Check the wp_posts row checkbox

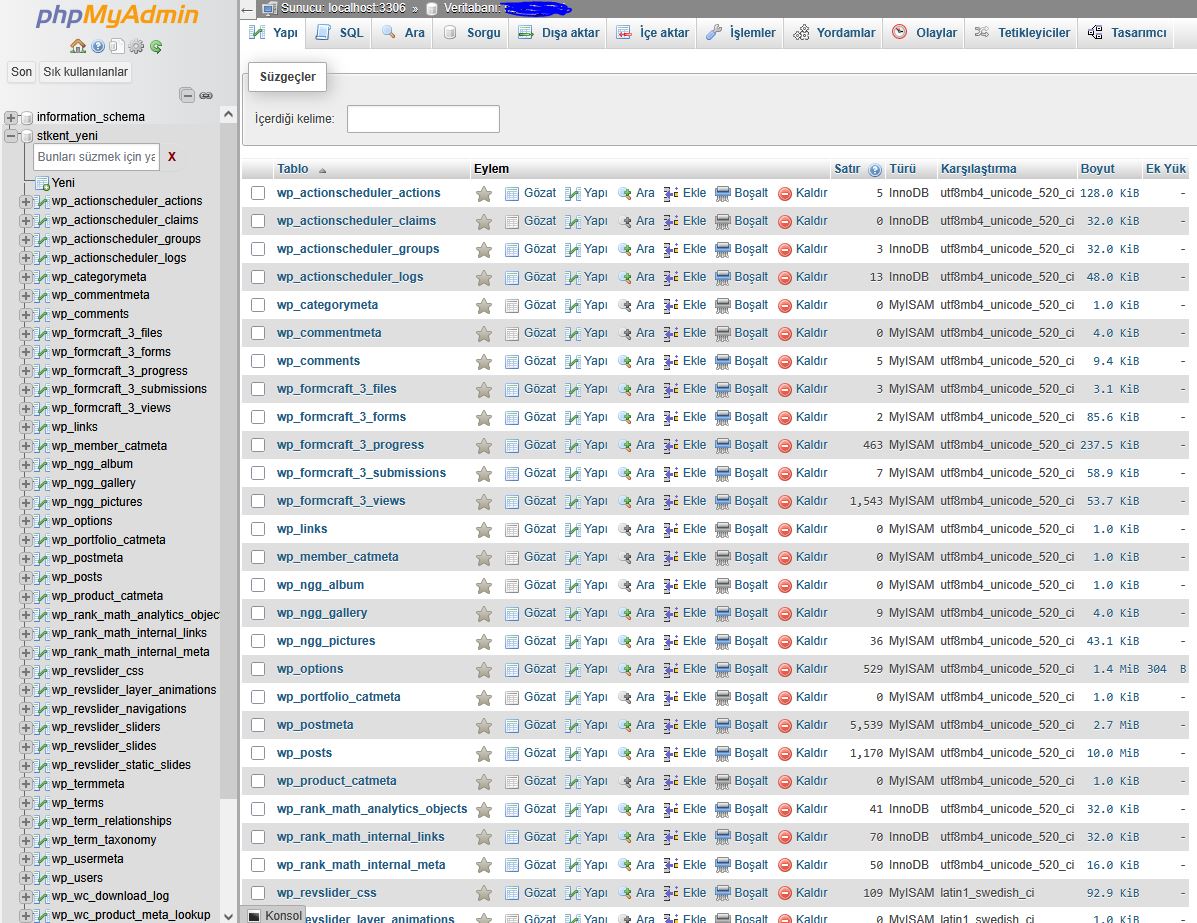257,752
